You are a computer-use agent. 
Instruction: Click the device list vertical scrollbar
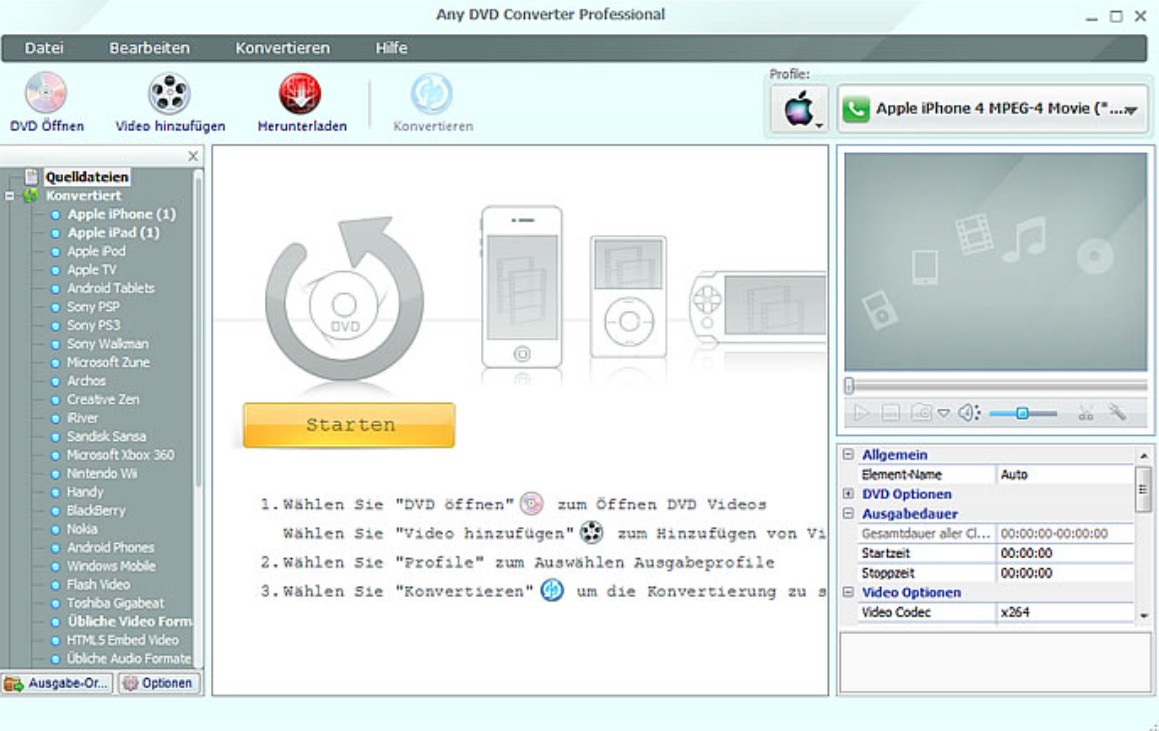coord(197,329)
